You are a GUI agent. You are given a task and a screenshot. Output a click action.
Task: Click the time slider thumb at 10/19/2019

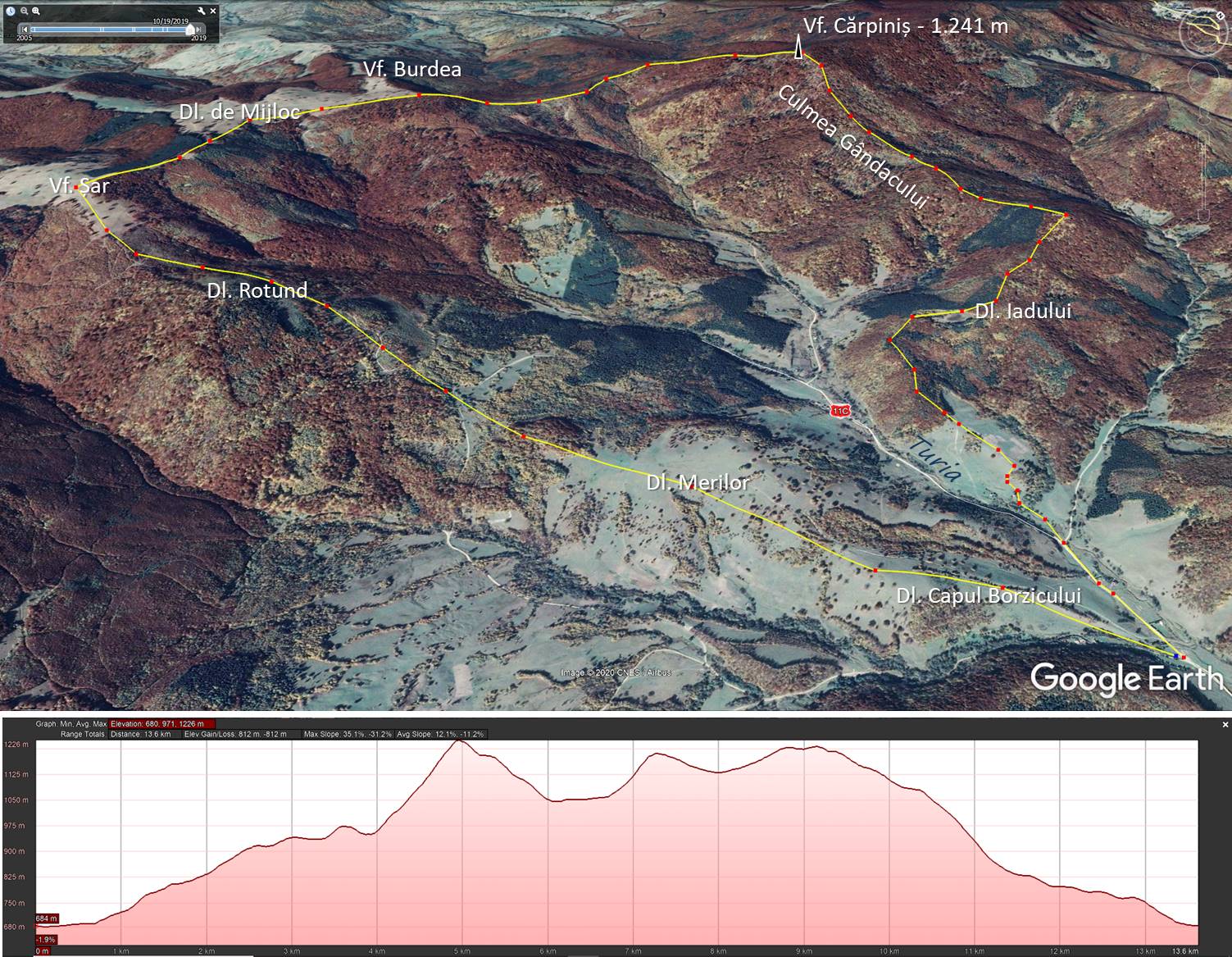(190, 30)
